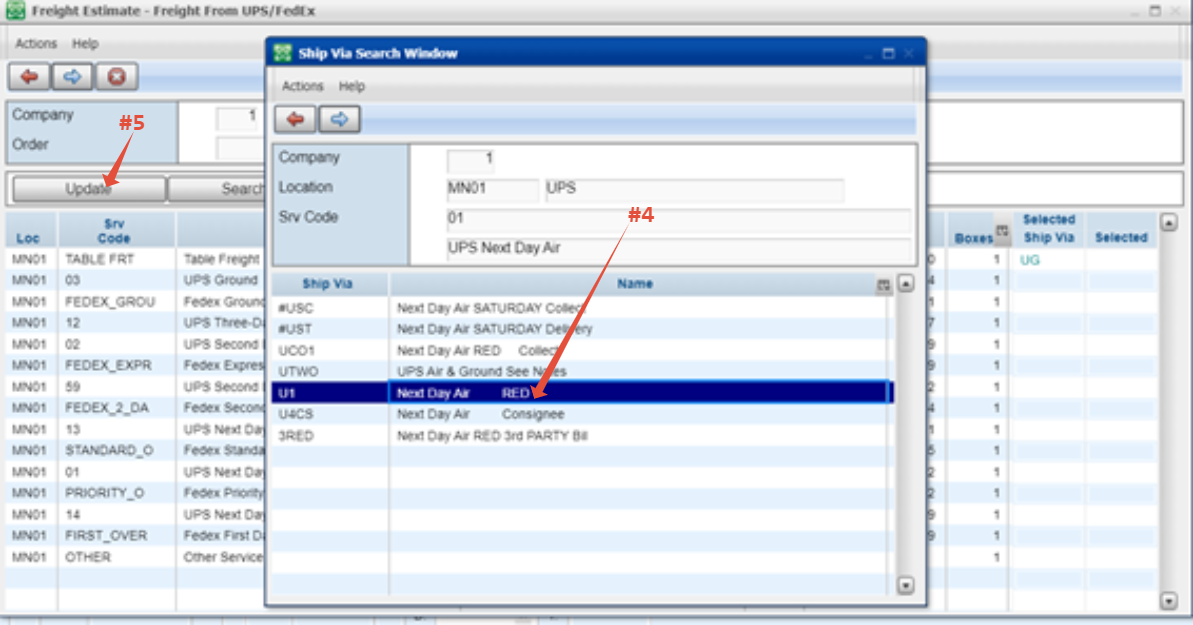
Task: Click Location code field MN01
Action: [492, 189]
